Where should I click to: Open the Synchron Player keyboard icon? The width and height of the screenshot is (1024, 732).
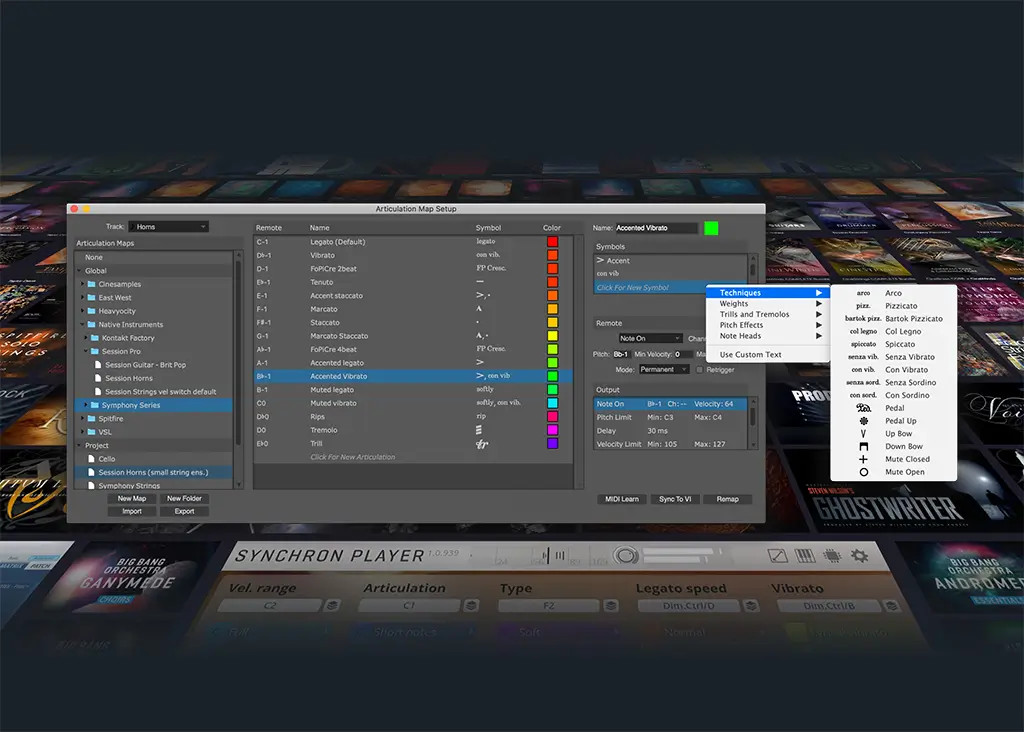(804, 556)
